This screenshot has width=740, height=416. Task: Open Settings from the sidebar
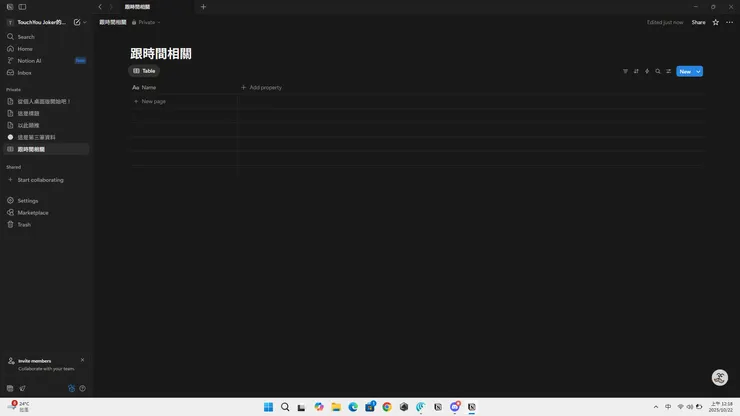click(46, 201)
